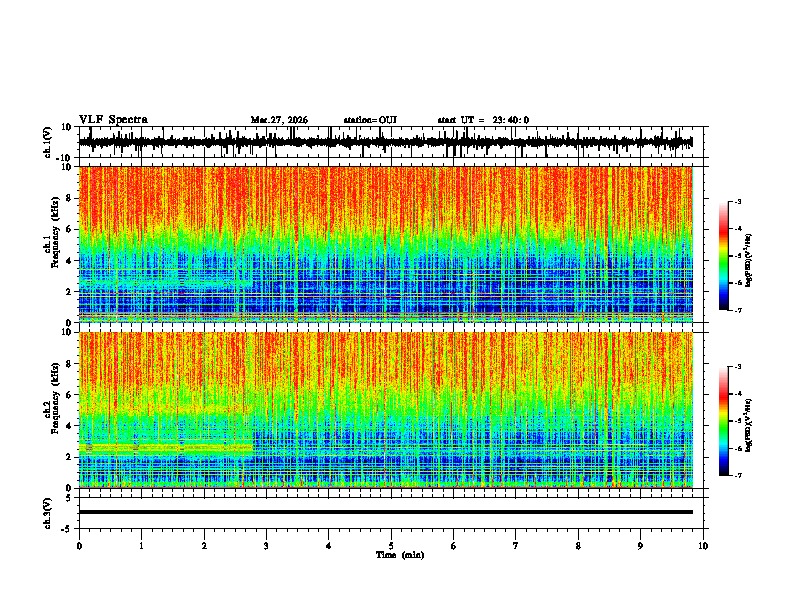Click the log(PSD) label beside ch.2 colorbar
792x612 pixels.
point(748,425)
